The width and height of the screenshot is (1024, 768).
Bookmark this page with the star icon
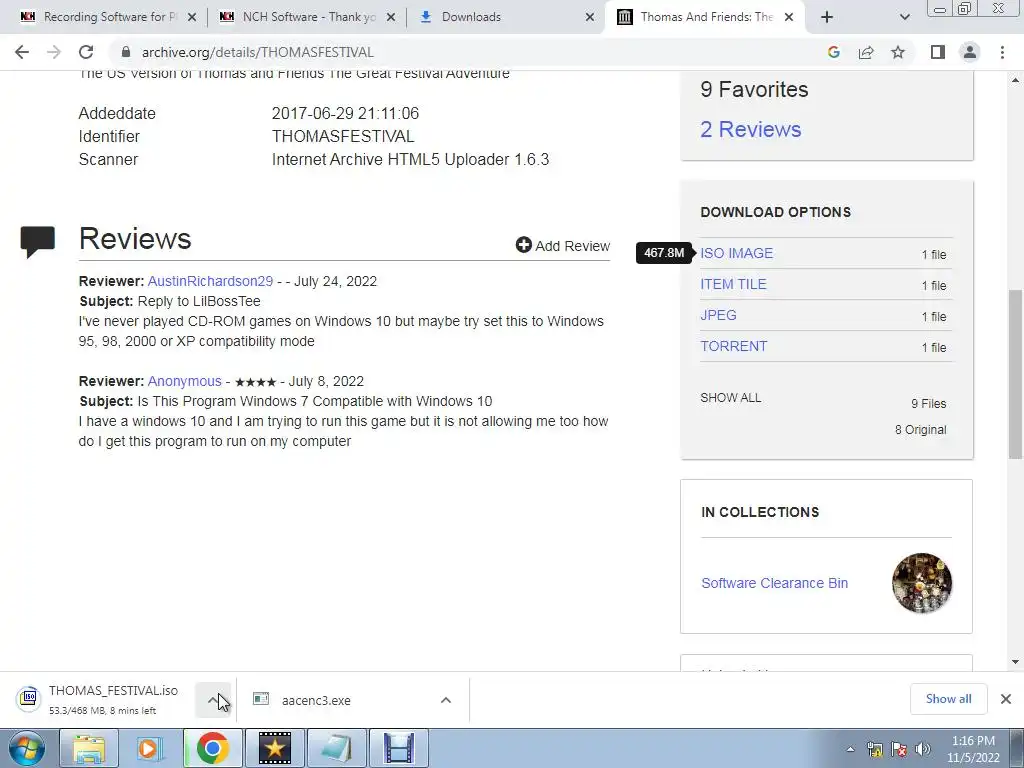pos(898,52)
